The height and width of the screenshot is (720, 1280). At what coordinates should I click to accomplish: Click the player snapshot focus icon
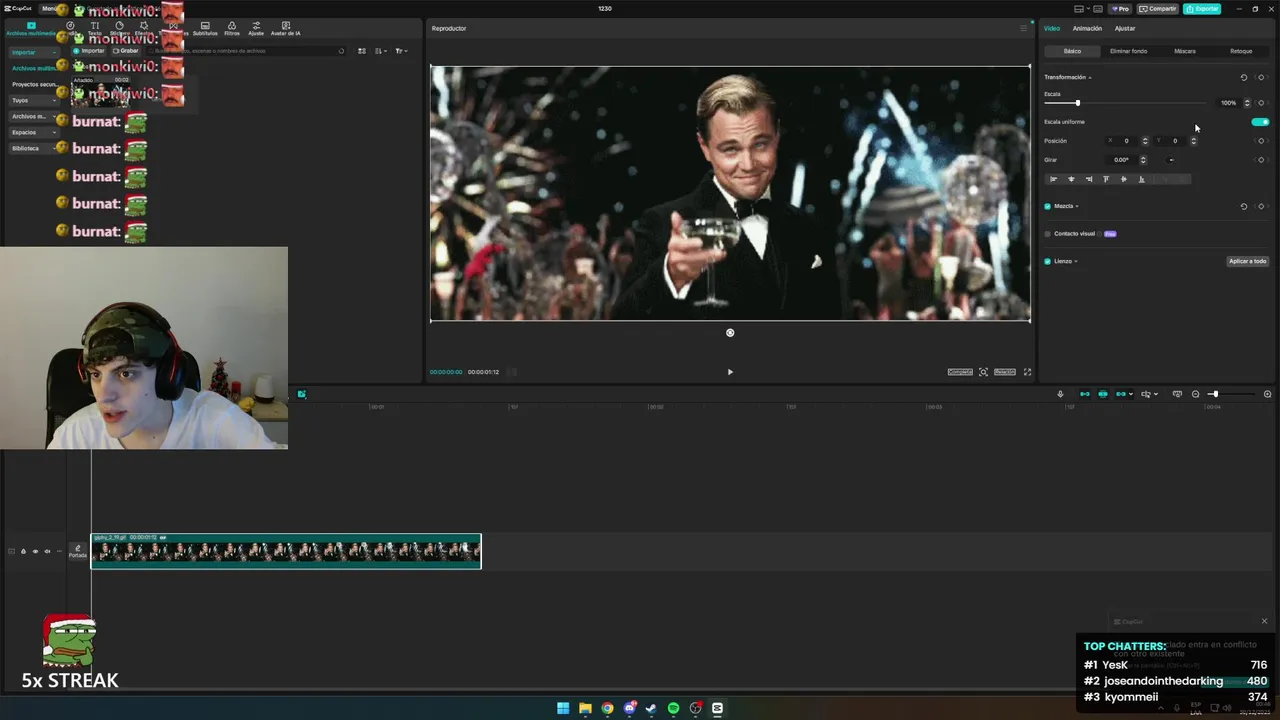pyautogui.click(x=983, y=372)
